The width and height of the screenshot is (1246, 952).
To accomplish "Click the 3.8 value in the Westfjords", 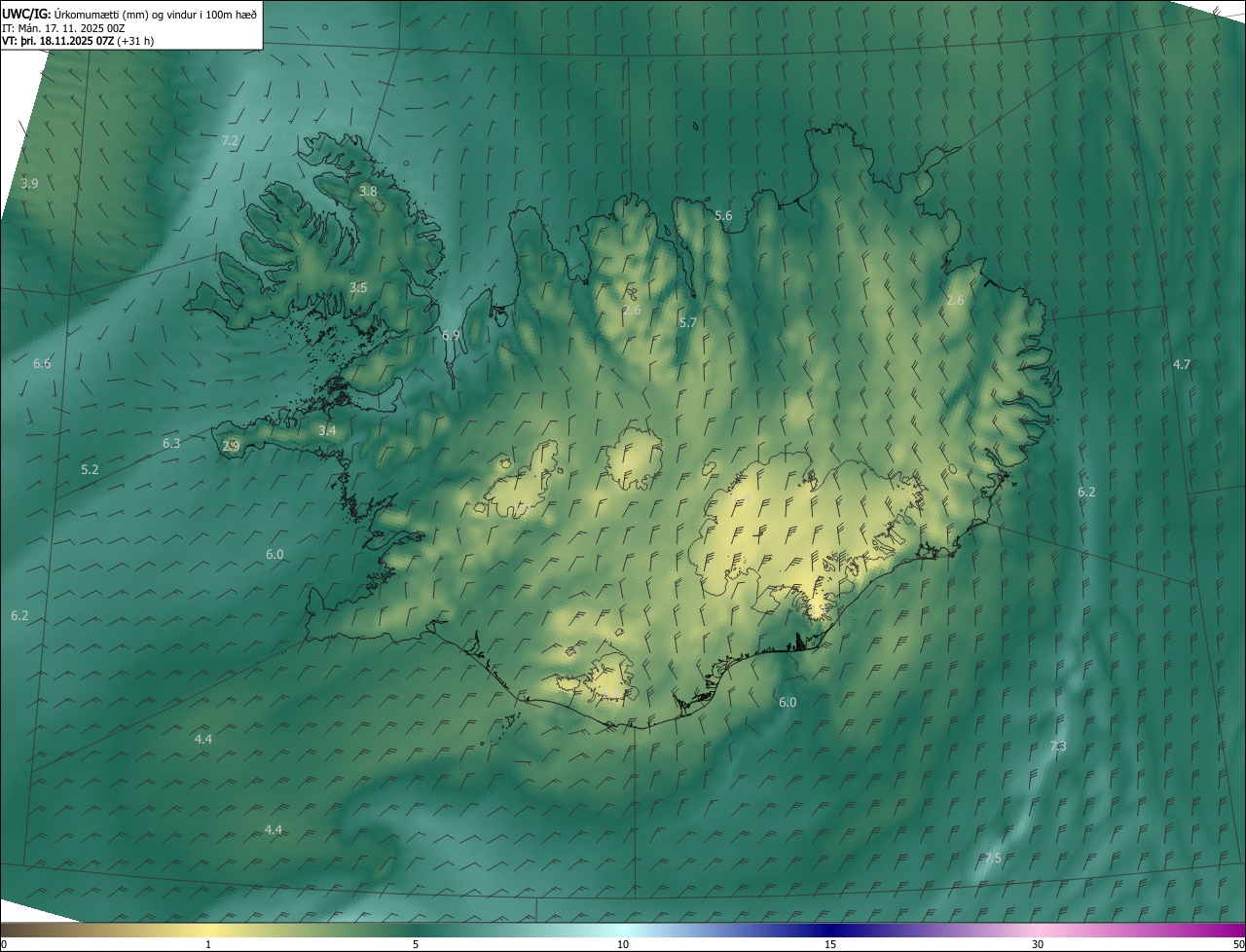I will coord(368,191).
